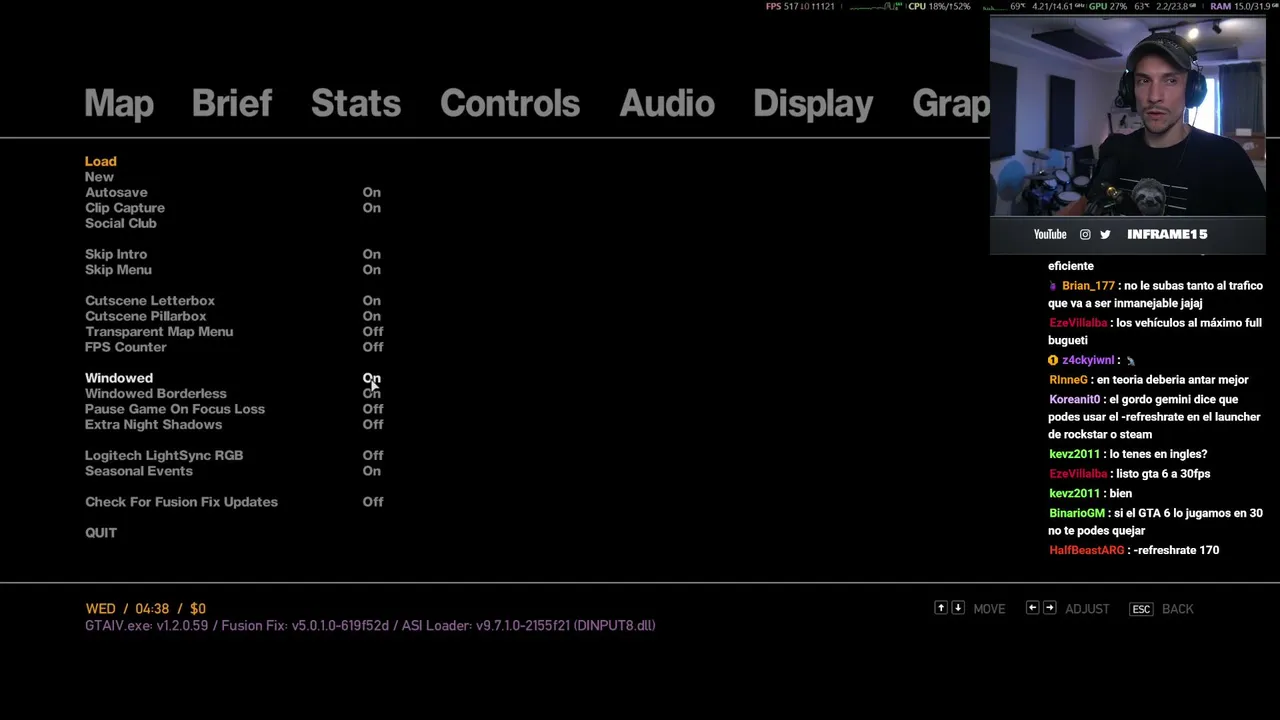1280x720 pixels.
Task: Open the Stats tab
Action: [356, 103]
